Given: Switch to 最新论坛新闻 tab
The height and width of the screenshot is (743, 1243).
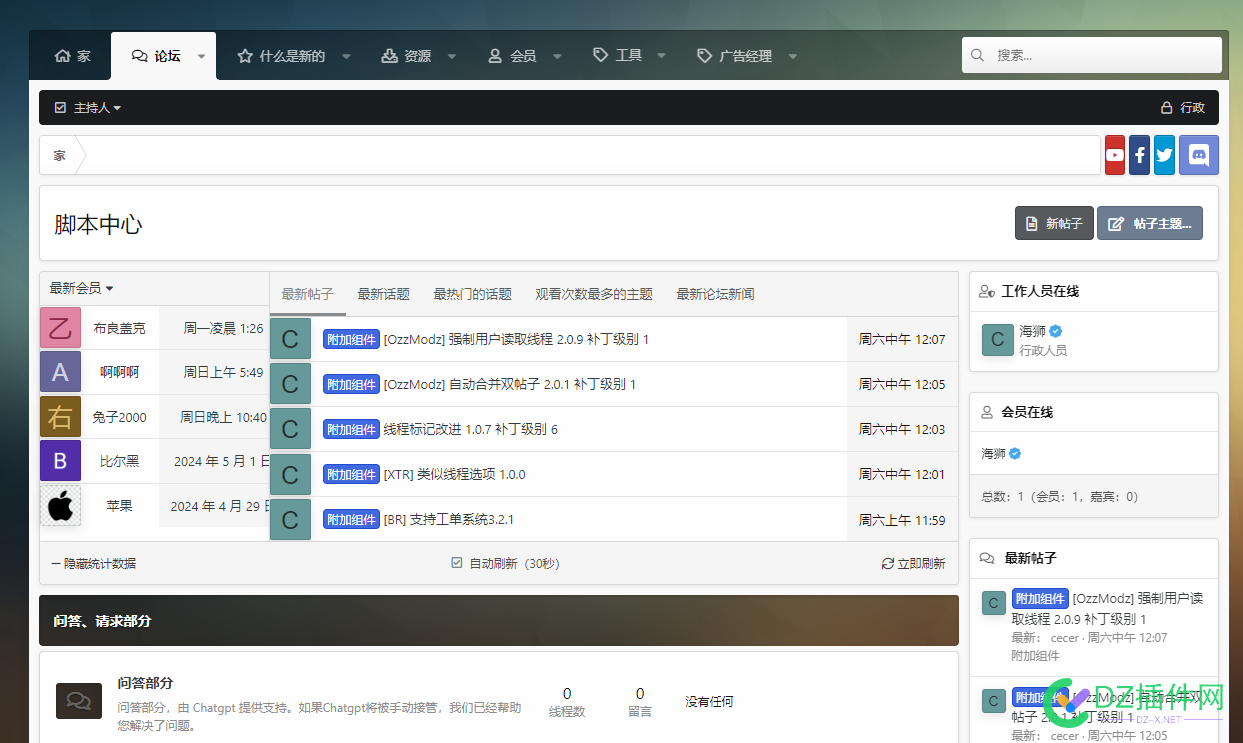Looking at the screenshot, I should coord(715,294).
